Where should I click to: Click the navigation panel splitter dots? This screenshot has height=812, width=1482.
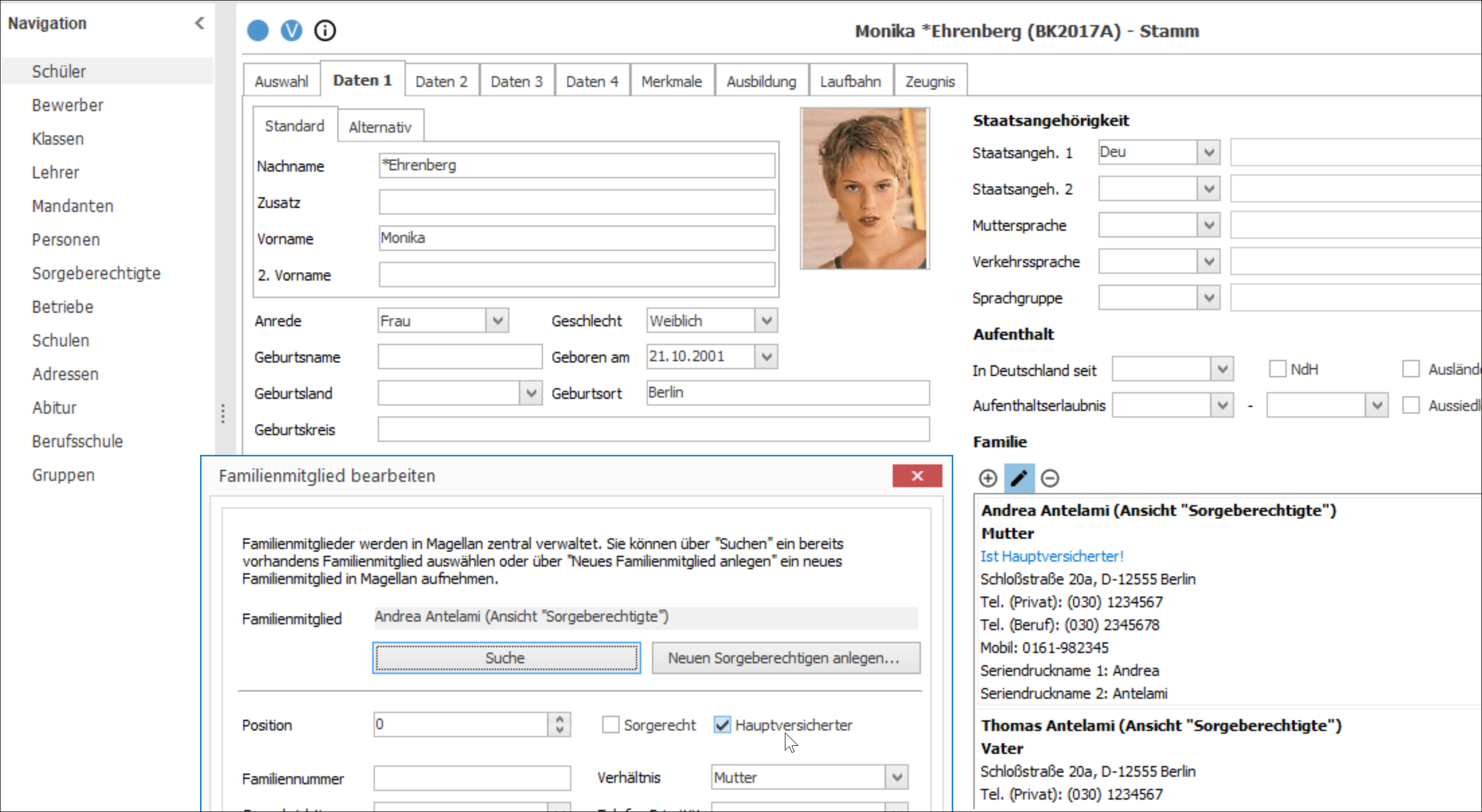(x=223, y=414)
